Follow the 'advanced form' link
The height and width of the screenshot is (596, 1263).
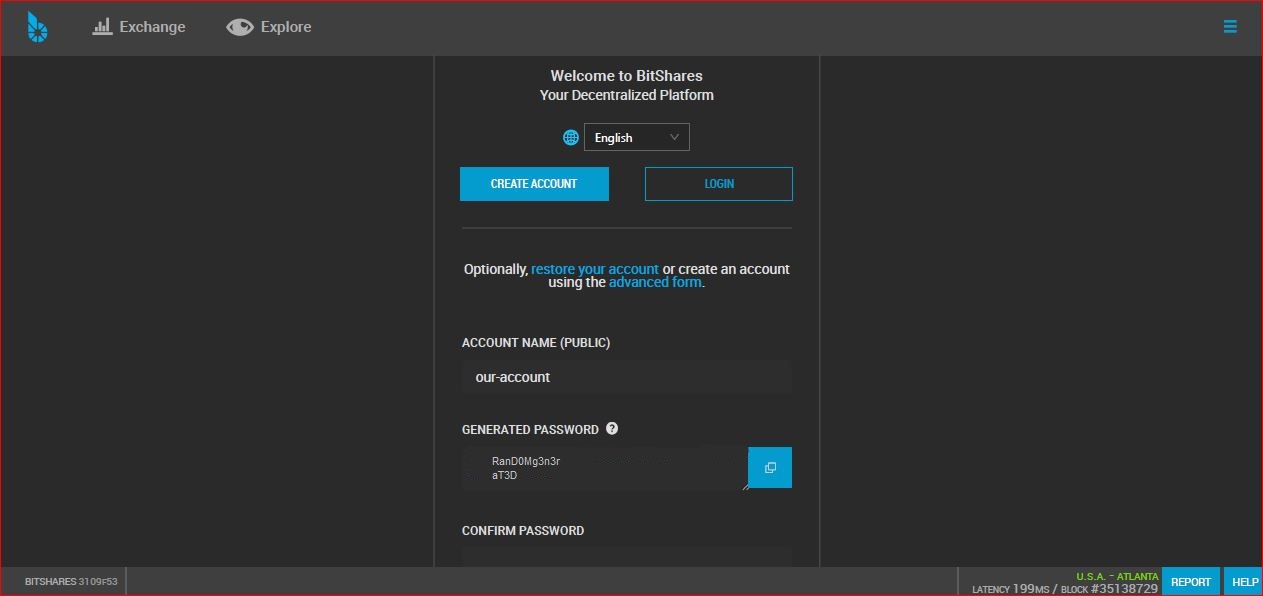click(x=655, y=282)
